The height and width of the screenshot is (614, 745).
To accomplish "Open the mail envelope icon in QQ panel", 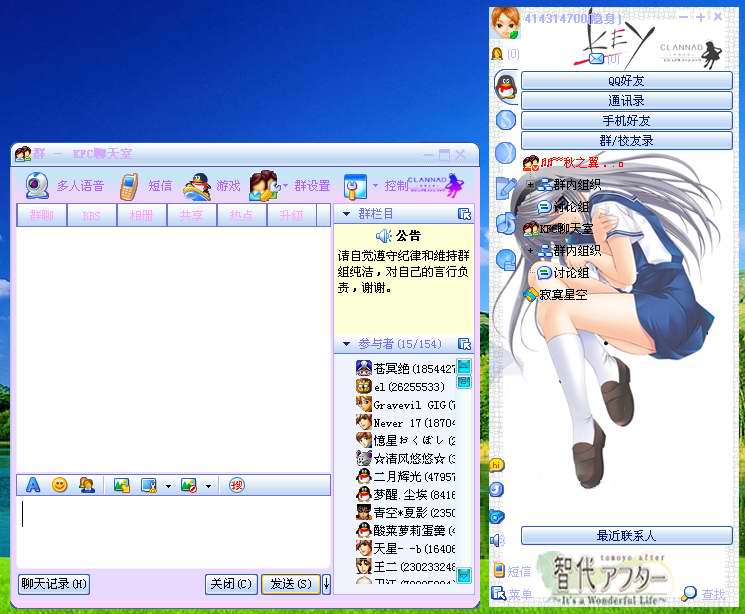I will coord(596,59).
